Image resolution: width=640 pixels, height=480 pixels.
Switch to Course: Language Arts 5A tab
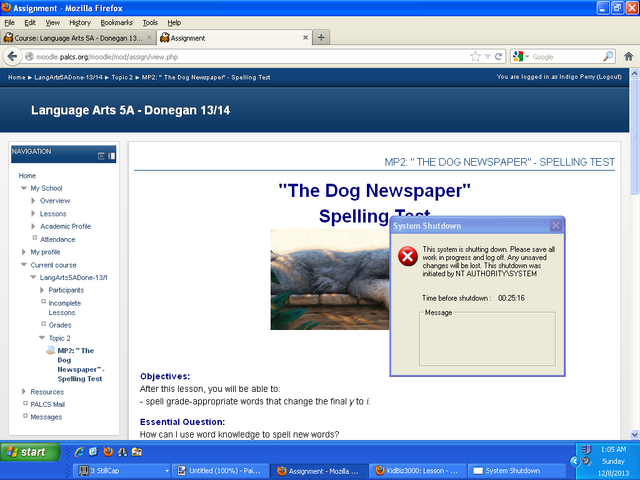pyautogui.click(x=78, y=38)
